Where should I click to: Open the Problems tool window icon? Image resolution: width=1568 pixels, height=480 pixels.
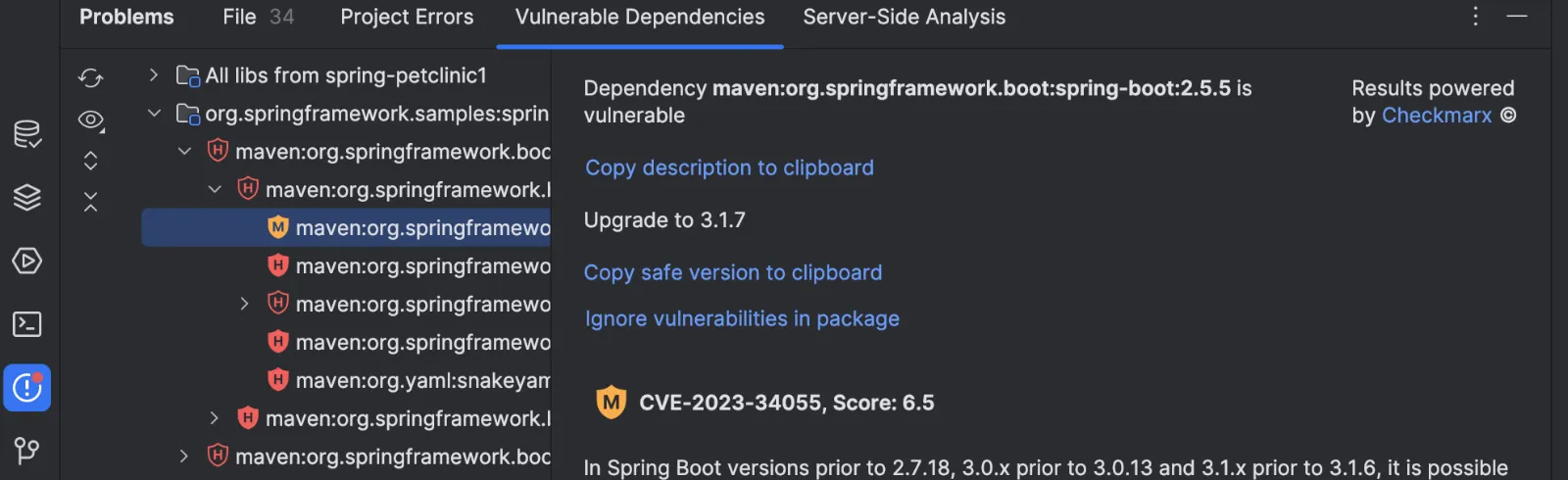tap(27, 388)
